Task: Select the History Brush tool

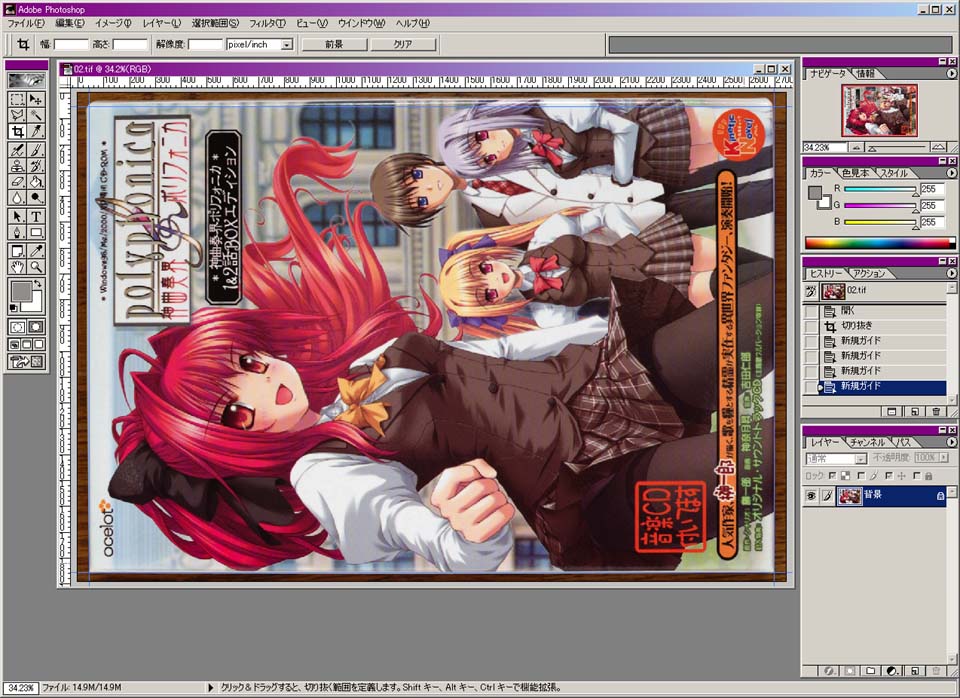Action: [x=36, y=166]
